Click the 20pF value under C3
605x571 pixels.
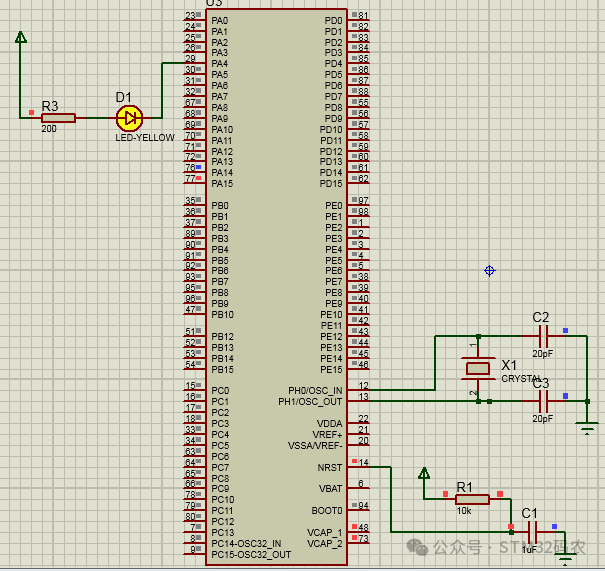pyautogui.click(x=543, y=418)
